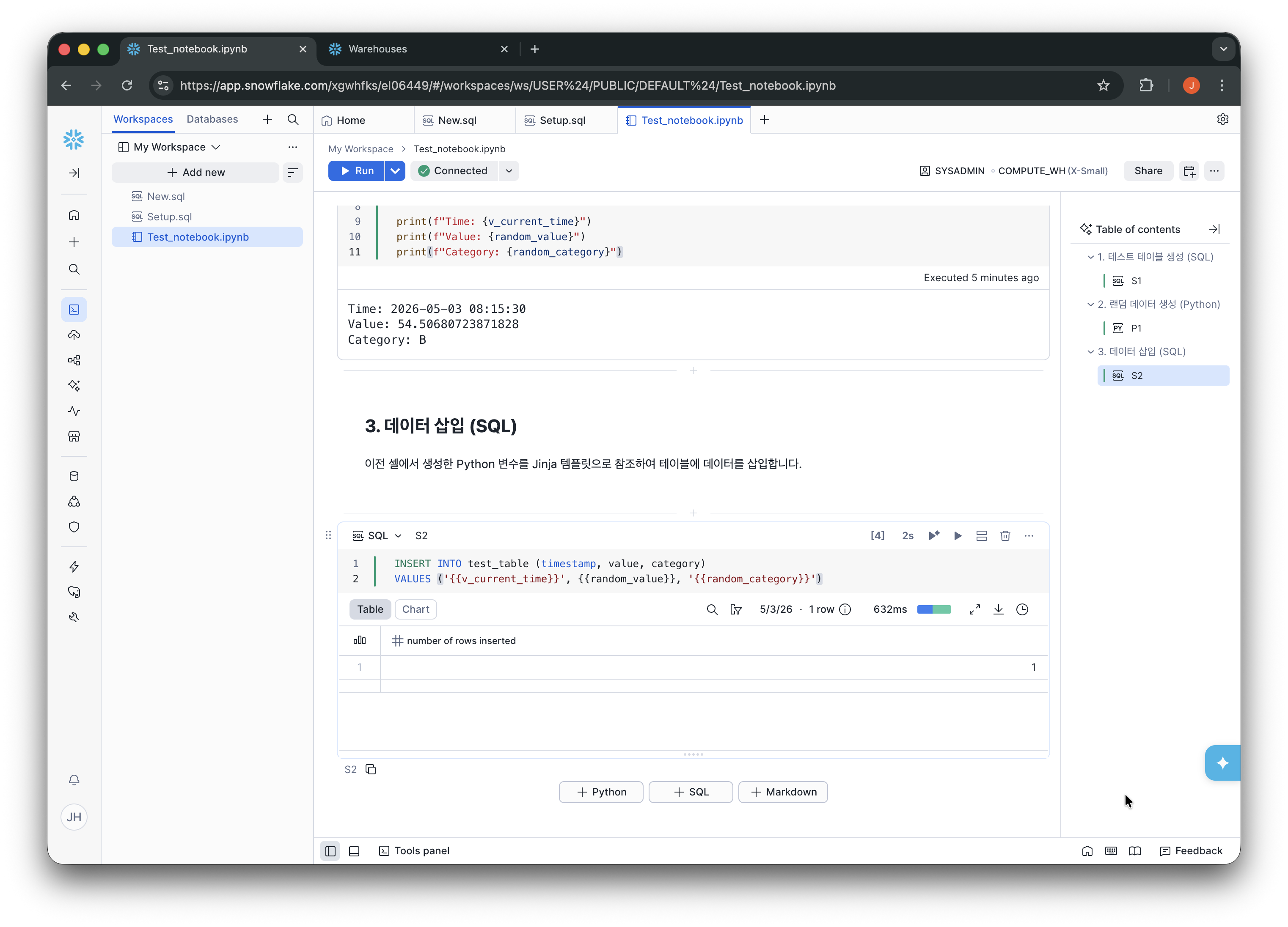The image size is (1288, 927).
Task: Collapse the Table of contents panel
Action: coord(1214,229)
